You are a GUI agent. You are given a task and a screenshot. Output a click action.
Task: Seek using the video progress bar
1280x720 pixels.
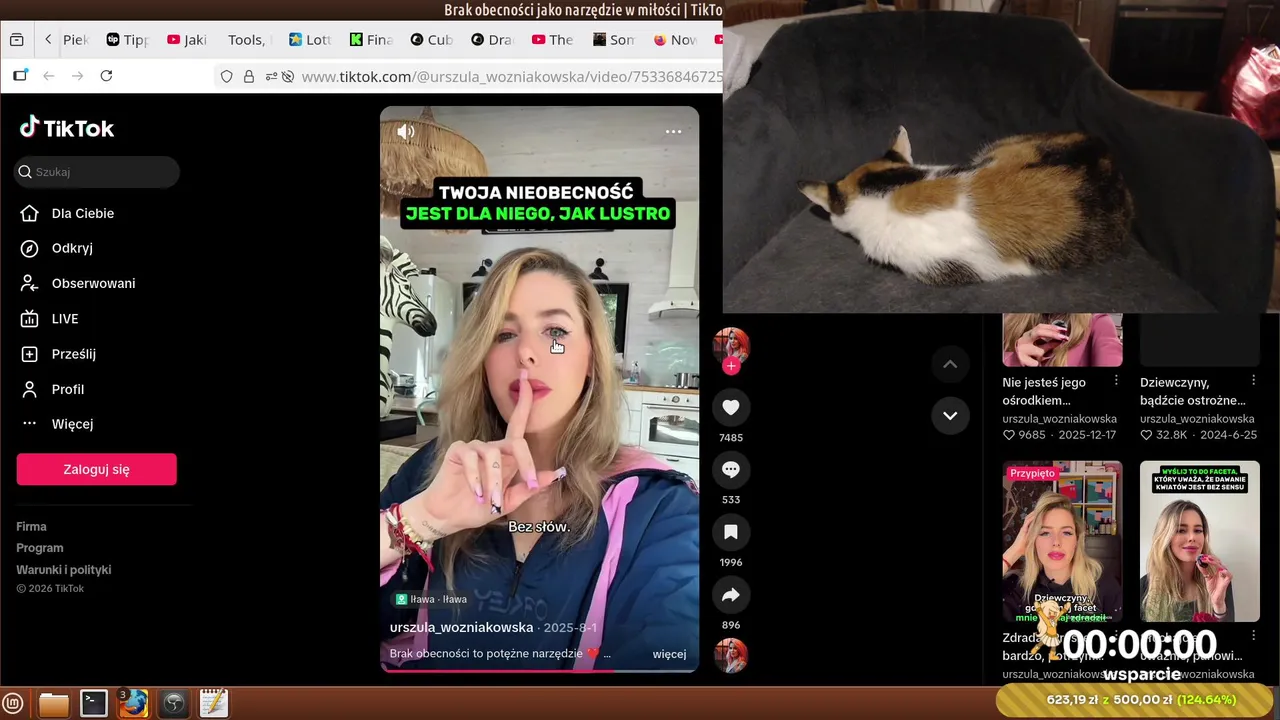click(x=539, y=670)
